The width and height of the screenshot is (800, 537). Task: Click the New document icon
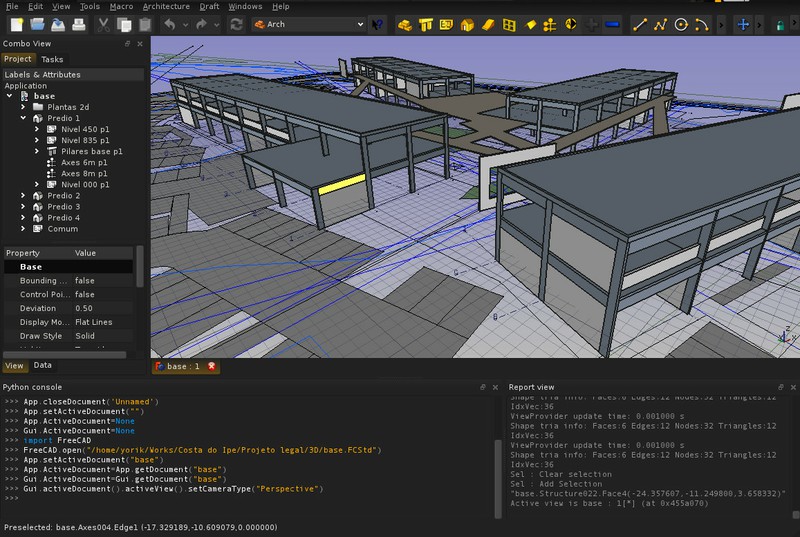click(16, 24)
